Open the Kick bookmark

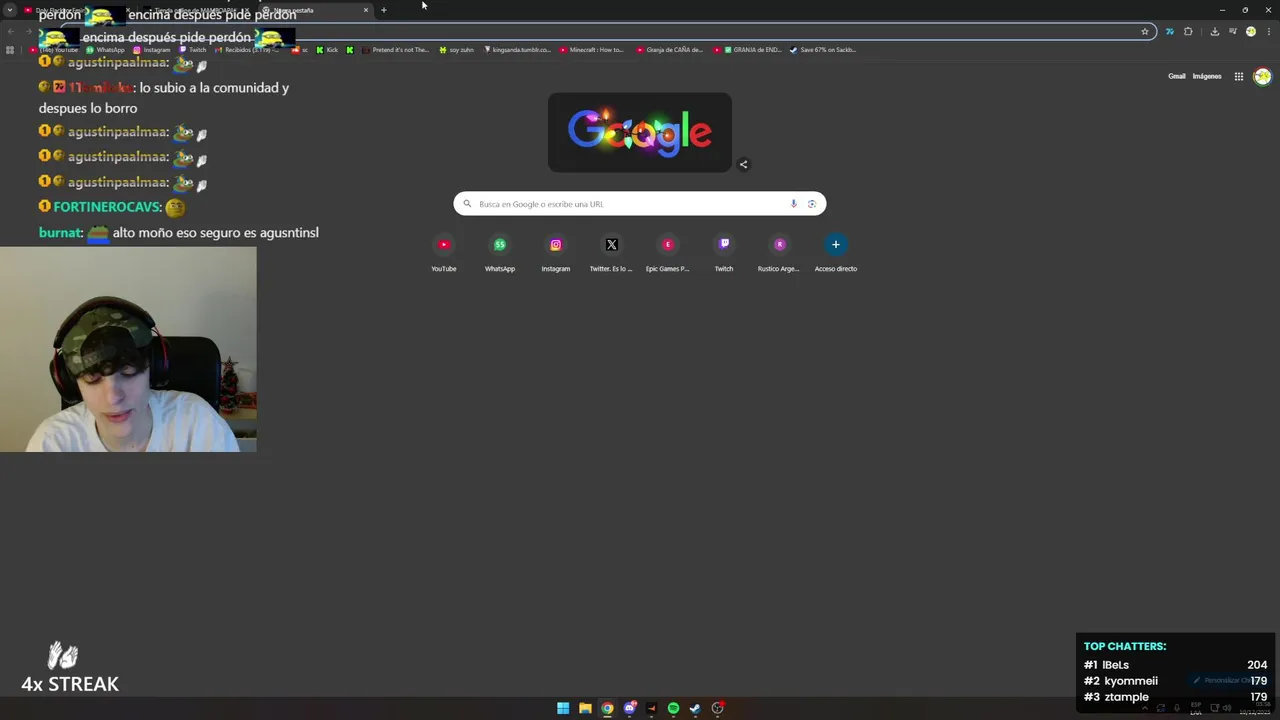pos(327,50)
